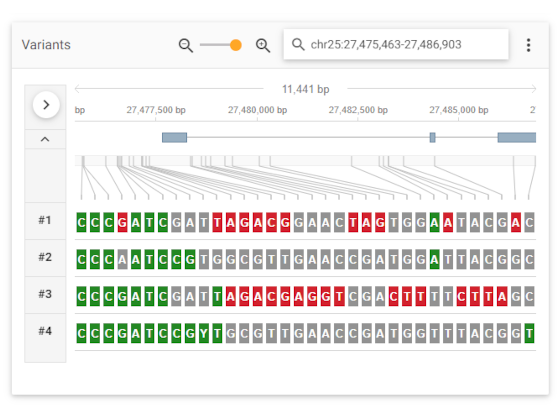
Task: Select haplotype row #2 label
Action: tap(45, 257)
